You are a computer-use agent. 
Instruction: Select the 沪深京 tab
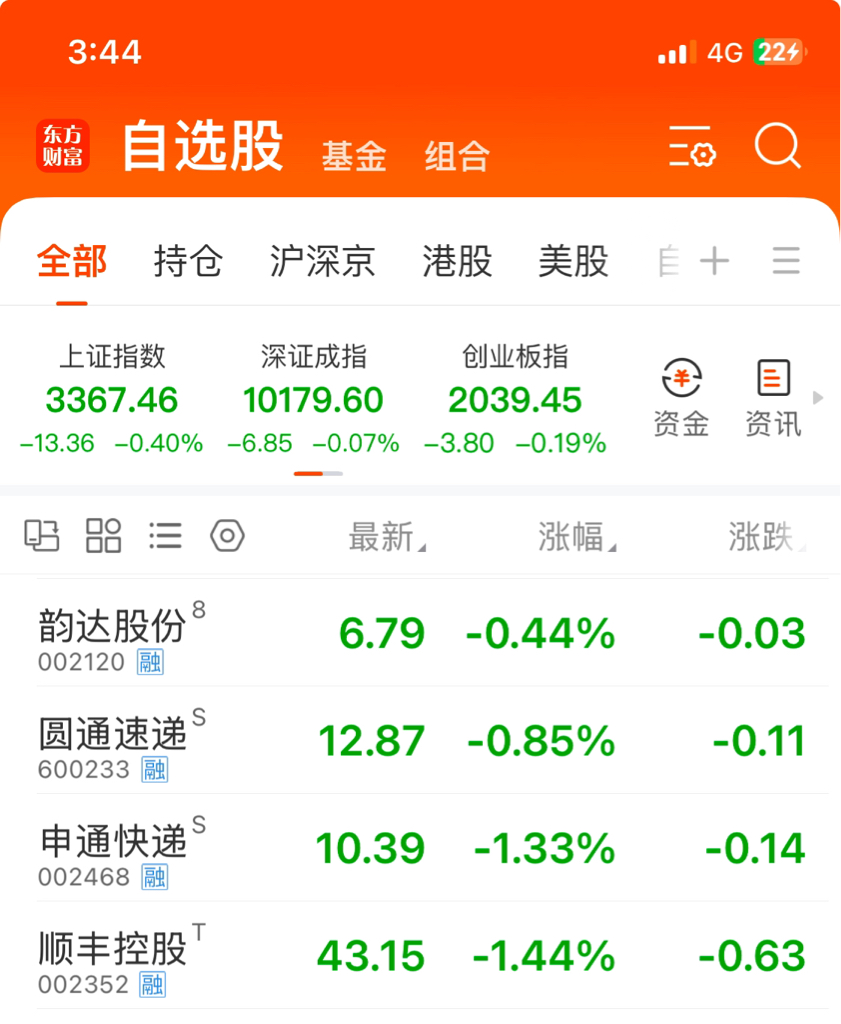click(x=323, y=261)
